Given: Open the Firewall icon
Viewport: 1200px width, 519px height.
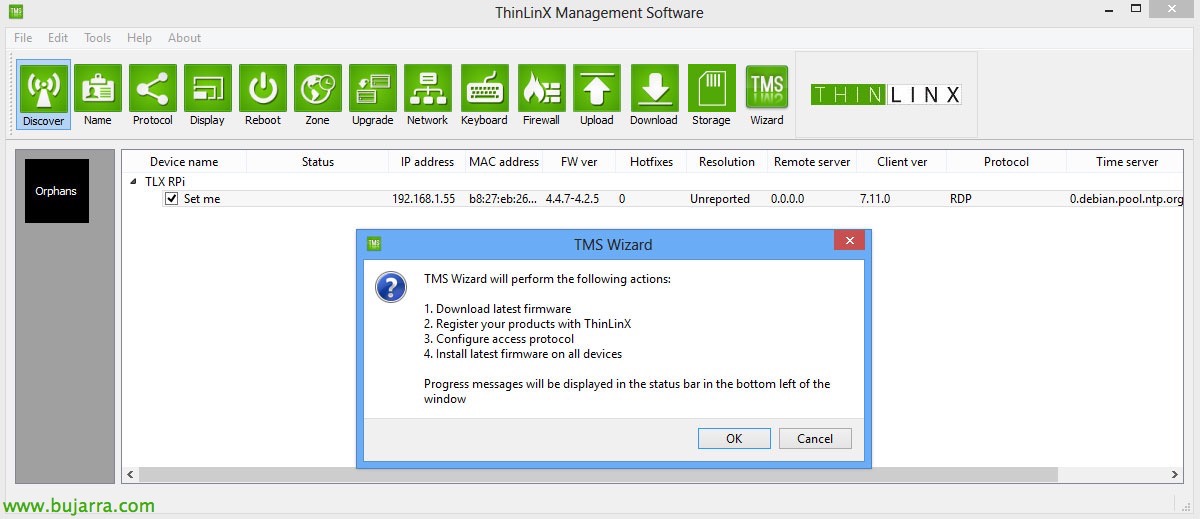Looking at the screenshot, I should 542,95.
